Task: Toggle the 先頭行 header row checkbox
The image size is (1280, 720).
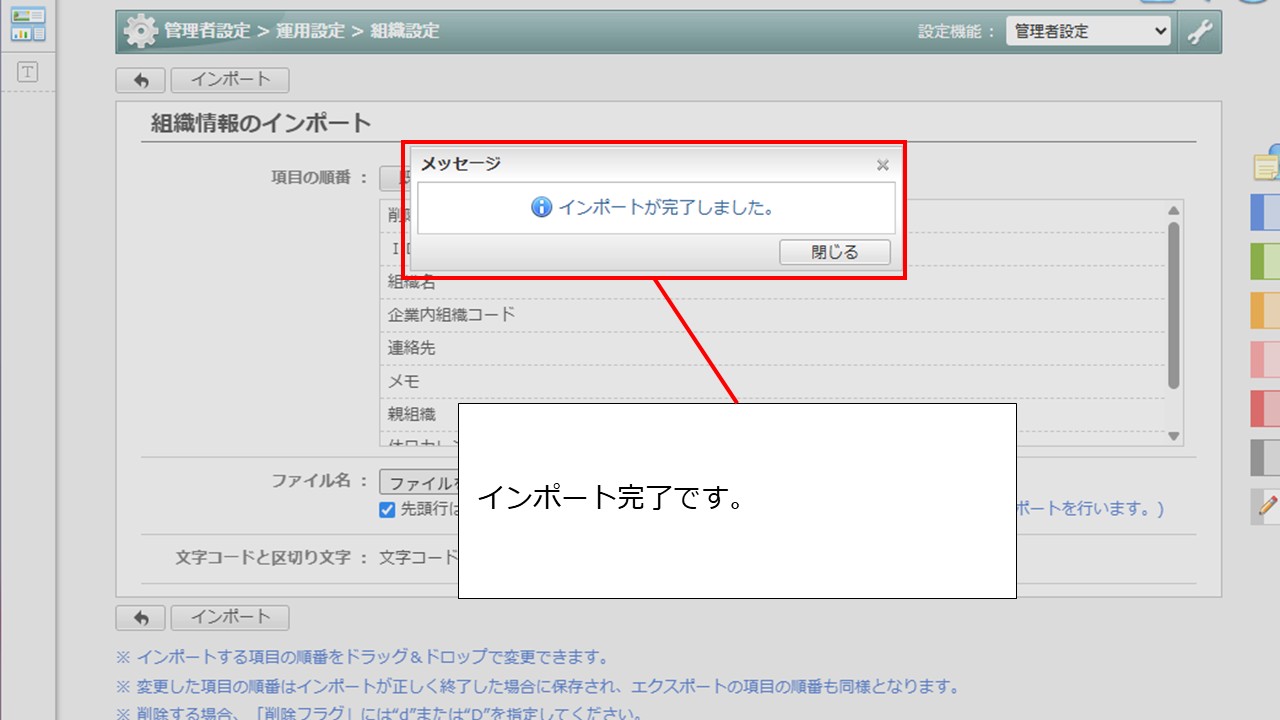Action: (x=387, y=509)
